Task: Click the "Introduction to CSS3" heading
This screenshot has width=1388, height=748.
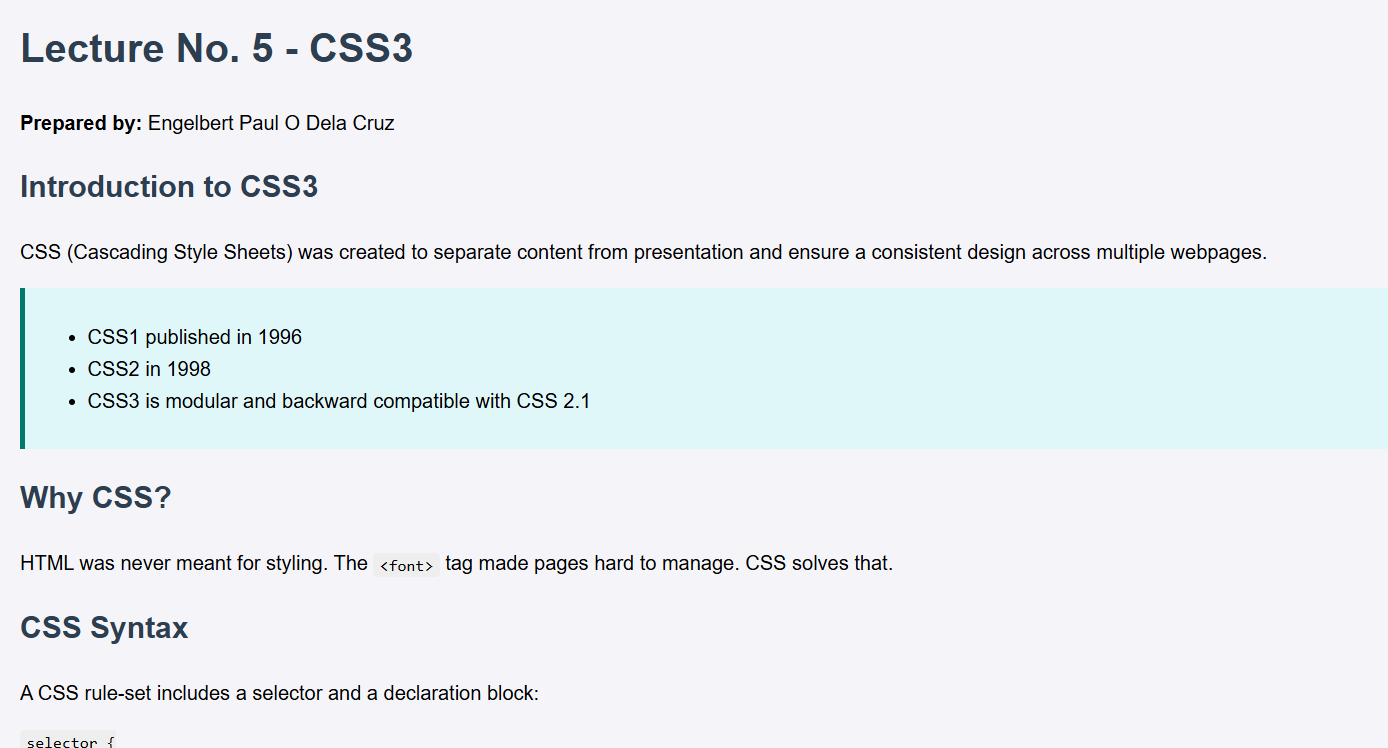Action: click(x=169, y=187)
